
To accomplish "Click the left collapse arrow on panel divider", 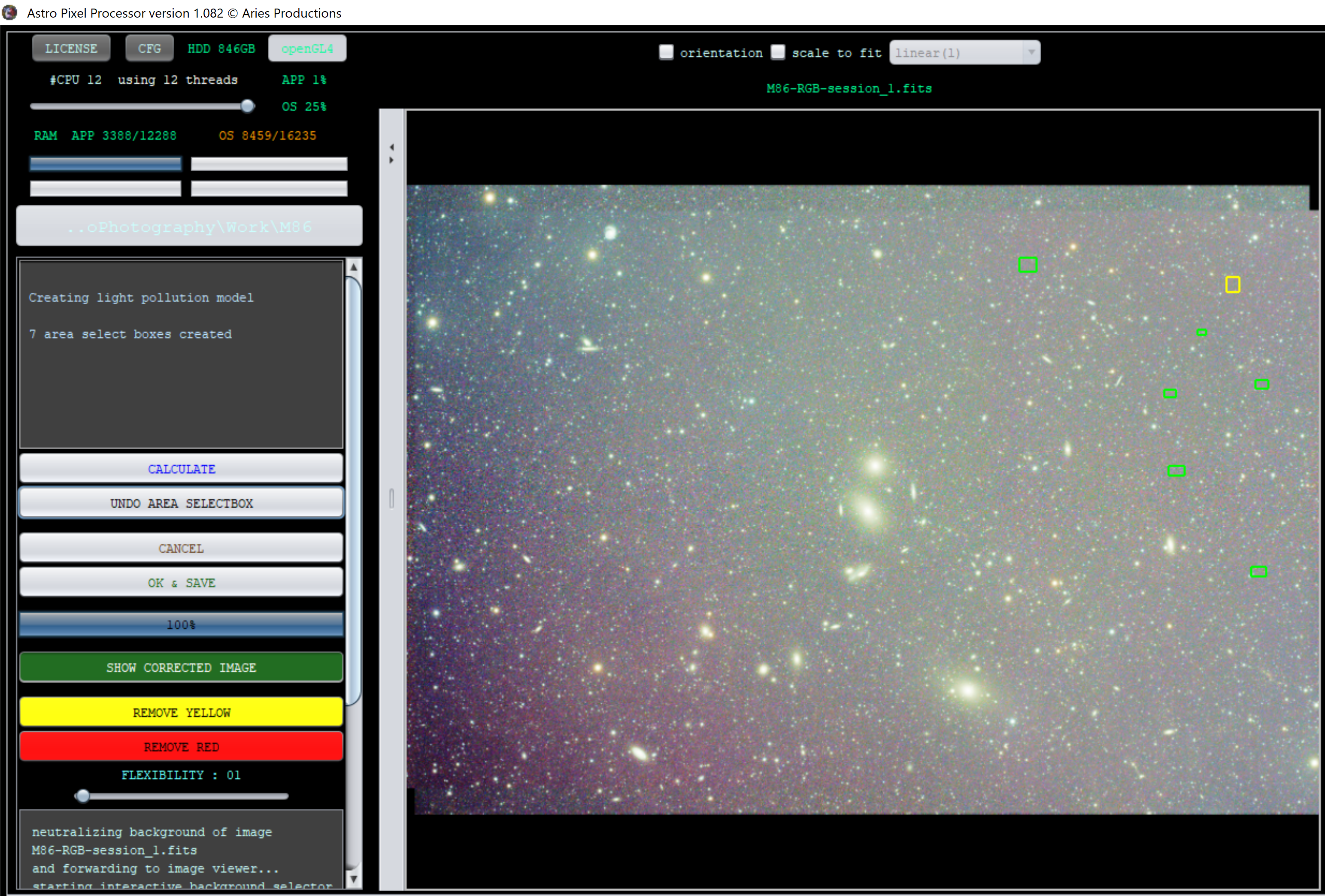I will coord(392,147).
